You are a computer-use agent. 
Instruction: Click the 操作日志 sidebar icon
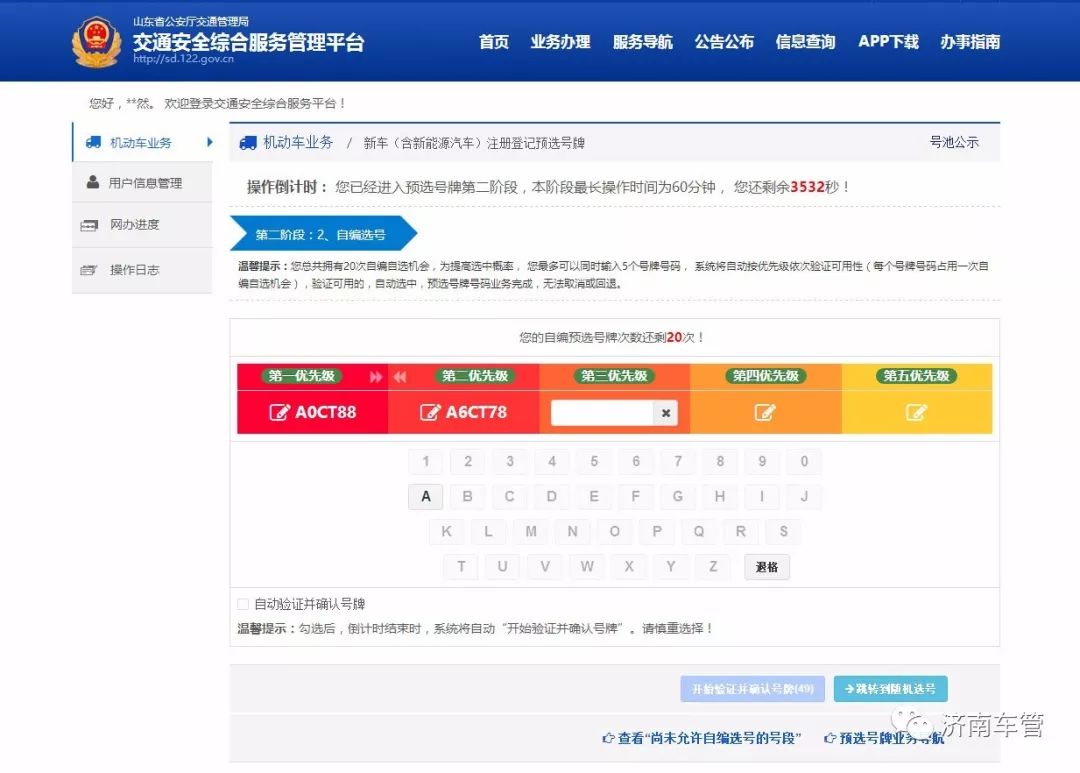(x=90, y=268)
